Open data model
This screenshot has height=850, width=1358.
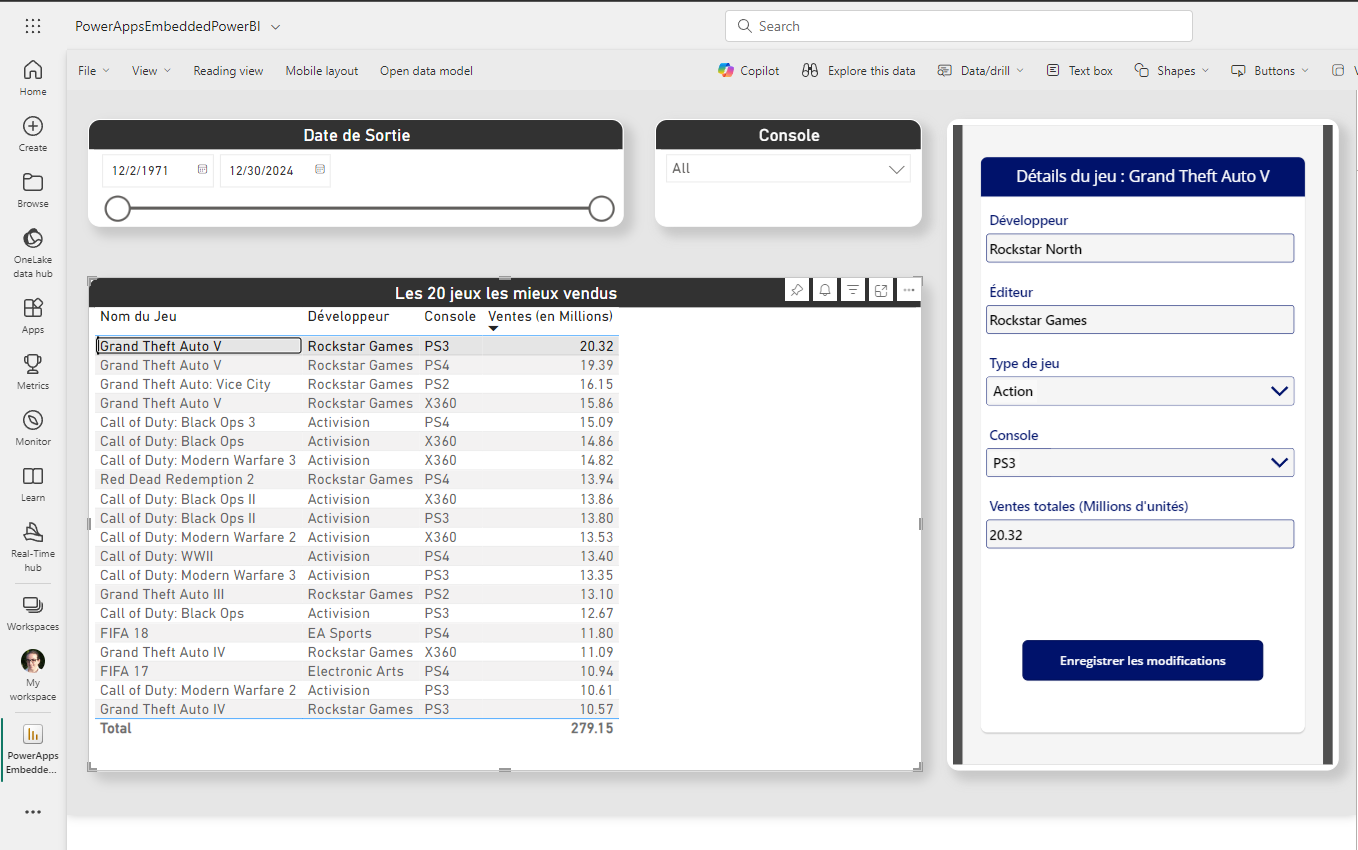click(x=426, y=71)
